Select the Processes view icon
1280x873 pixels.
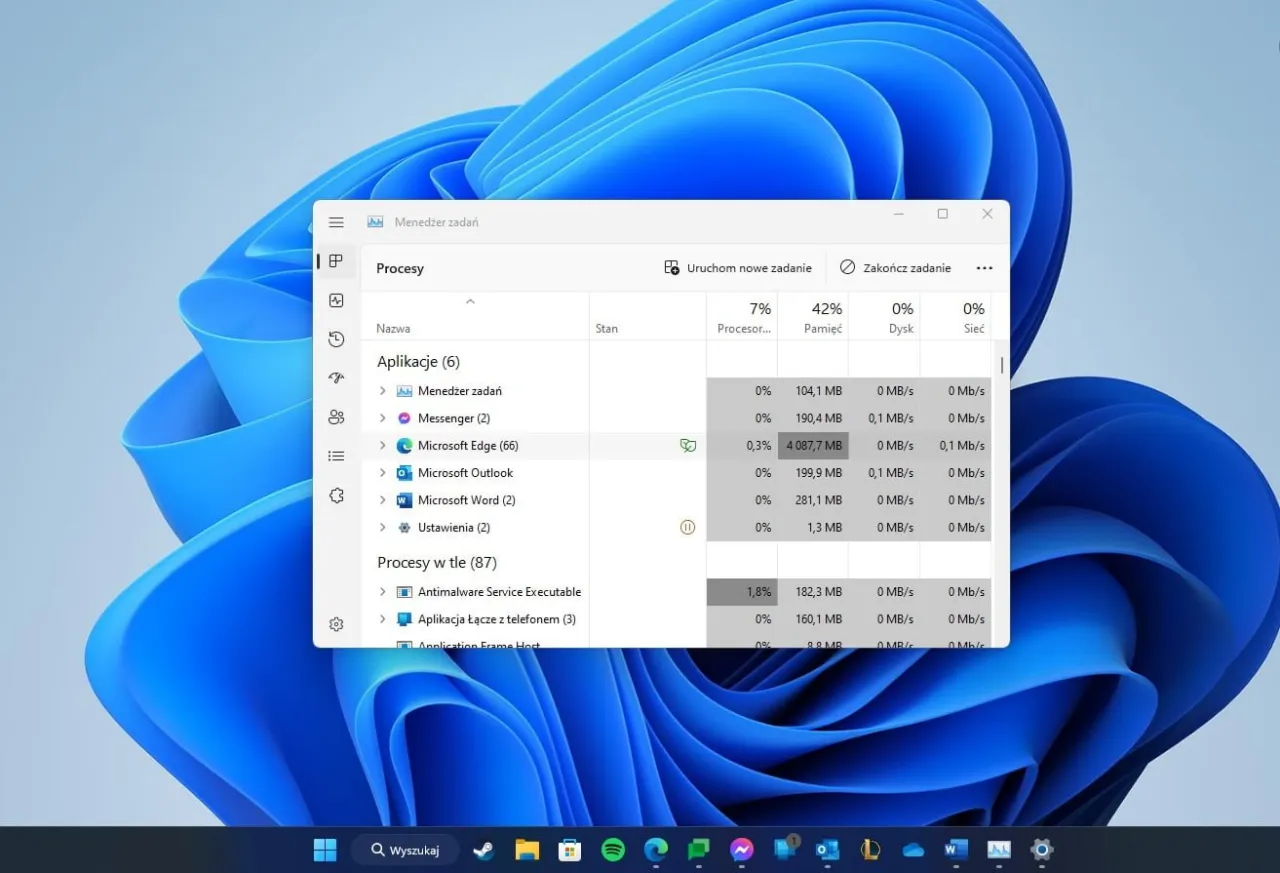(336, 260)
